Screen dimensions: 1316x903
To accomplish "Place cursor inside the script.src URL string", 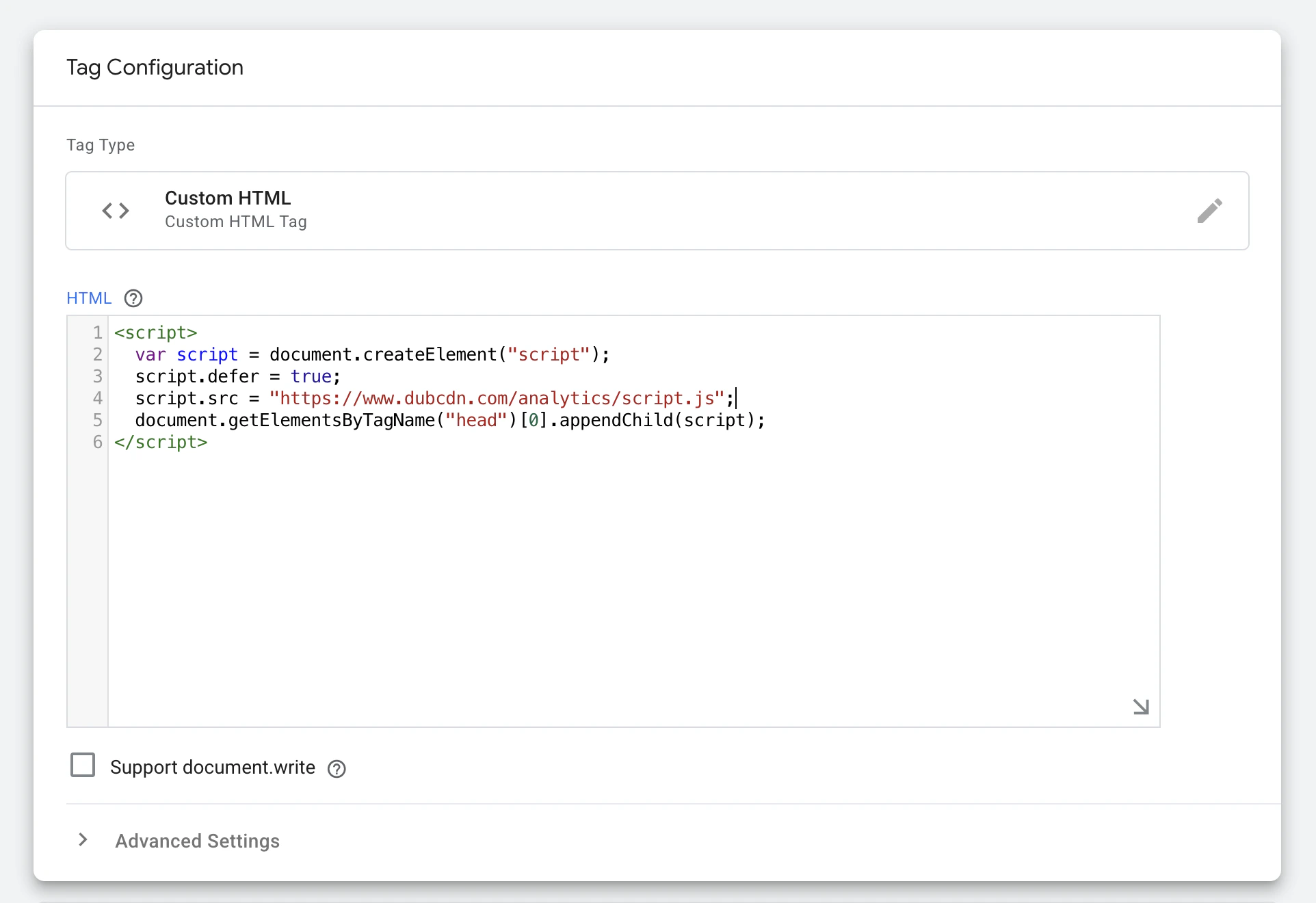I will tap(499, 399).
